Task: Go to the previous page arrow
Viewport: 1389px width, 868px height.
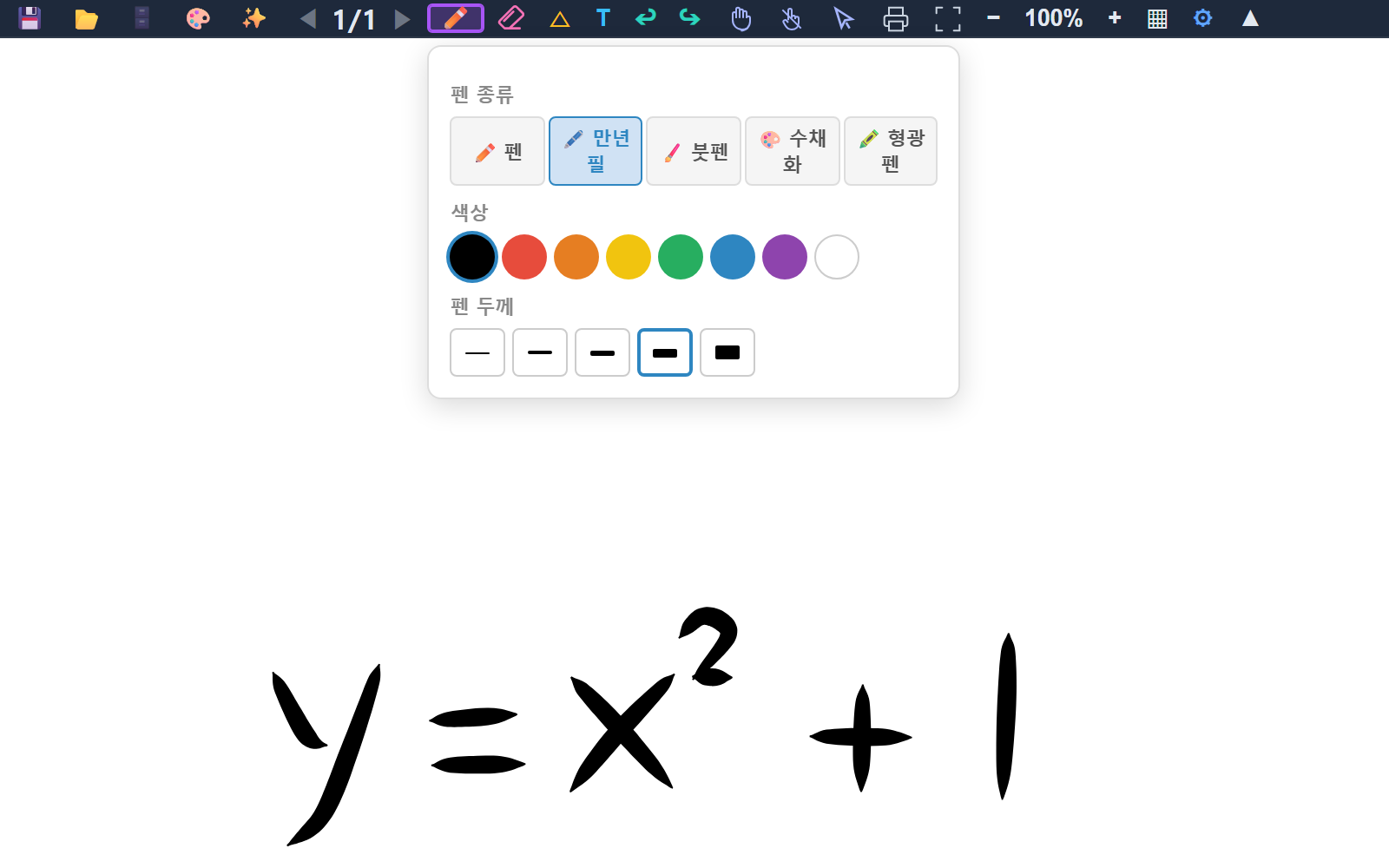Action: pos(308,18)
